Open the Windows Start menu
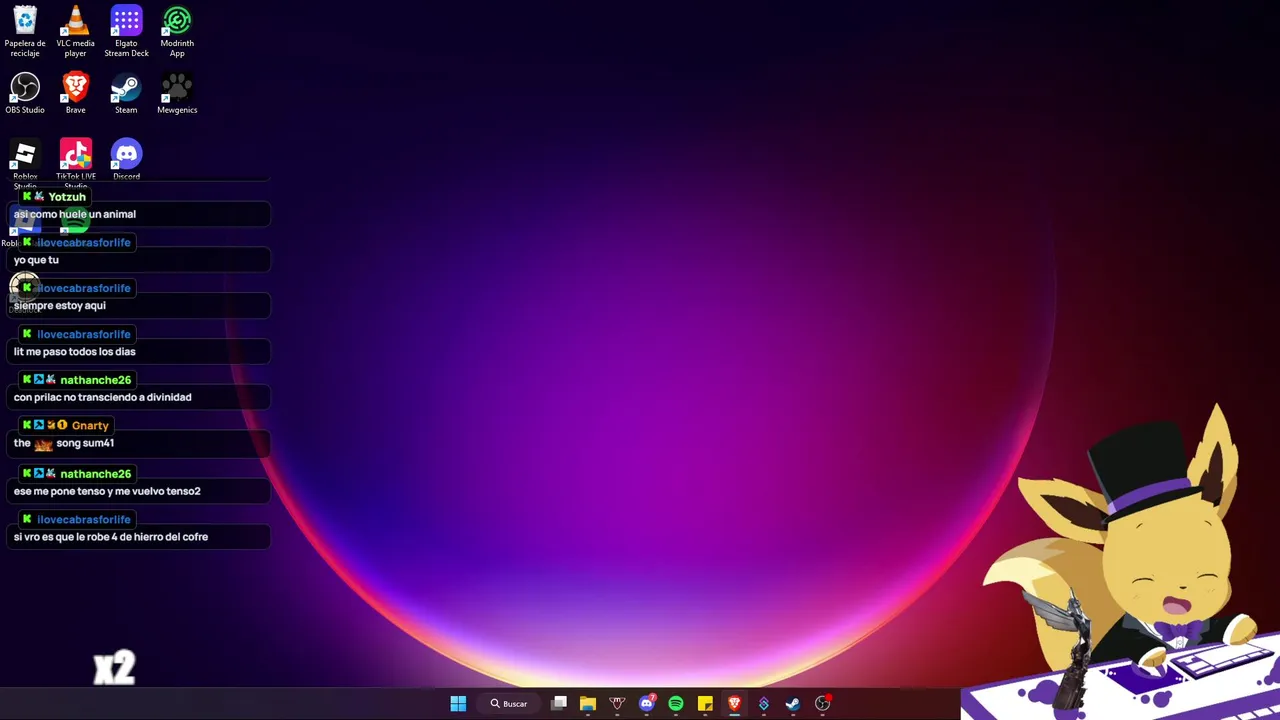This screenshot has height=720, width=1280. click(x=458, y=704)
